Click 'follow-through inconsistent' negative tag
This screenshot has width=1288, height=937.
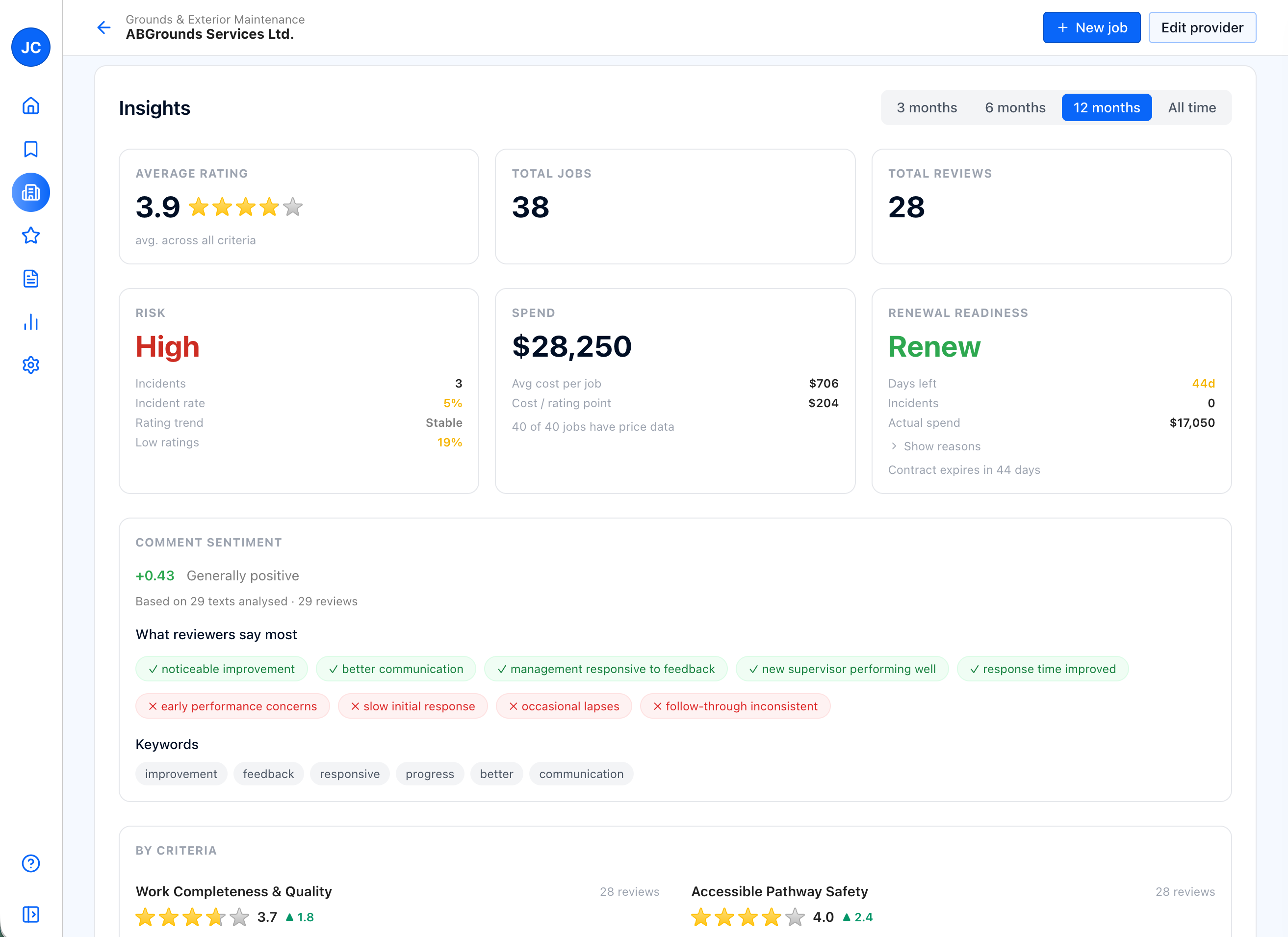coord(735,706)
